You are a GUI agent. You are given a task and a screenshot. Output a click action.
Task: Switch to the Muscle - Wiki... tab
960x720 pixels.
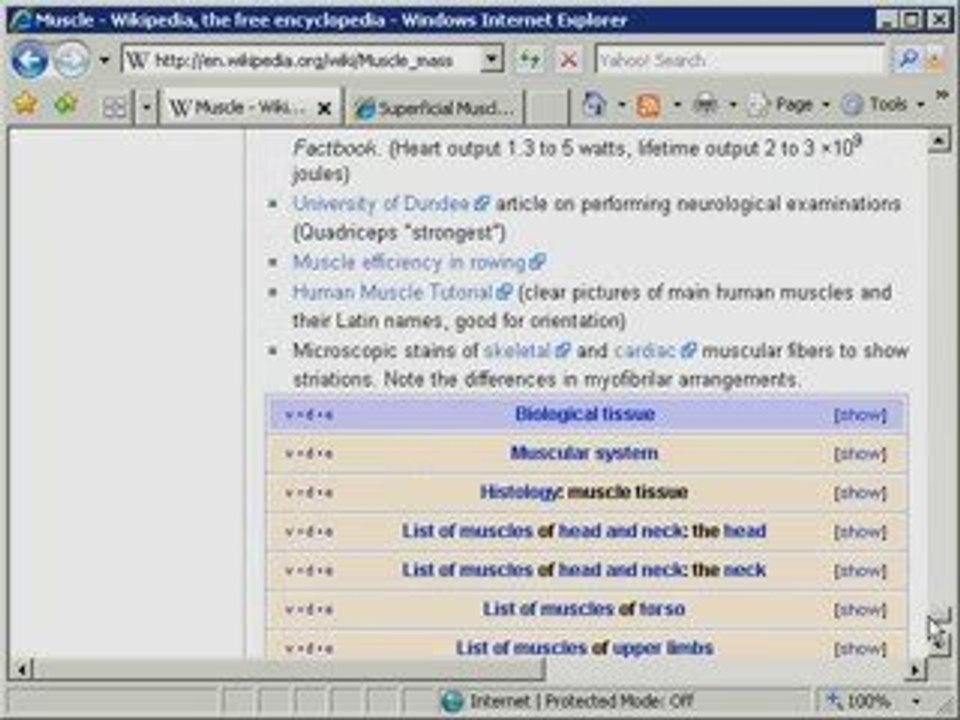click(x=239, y=108)
